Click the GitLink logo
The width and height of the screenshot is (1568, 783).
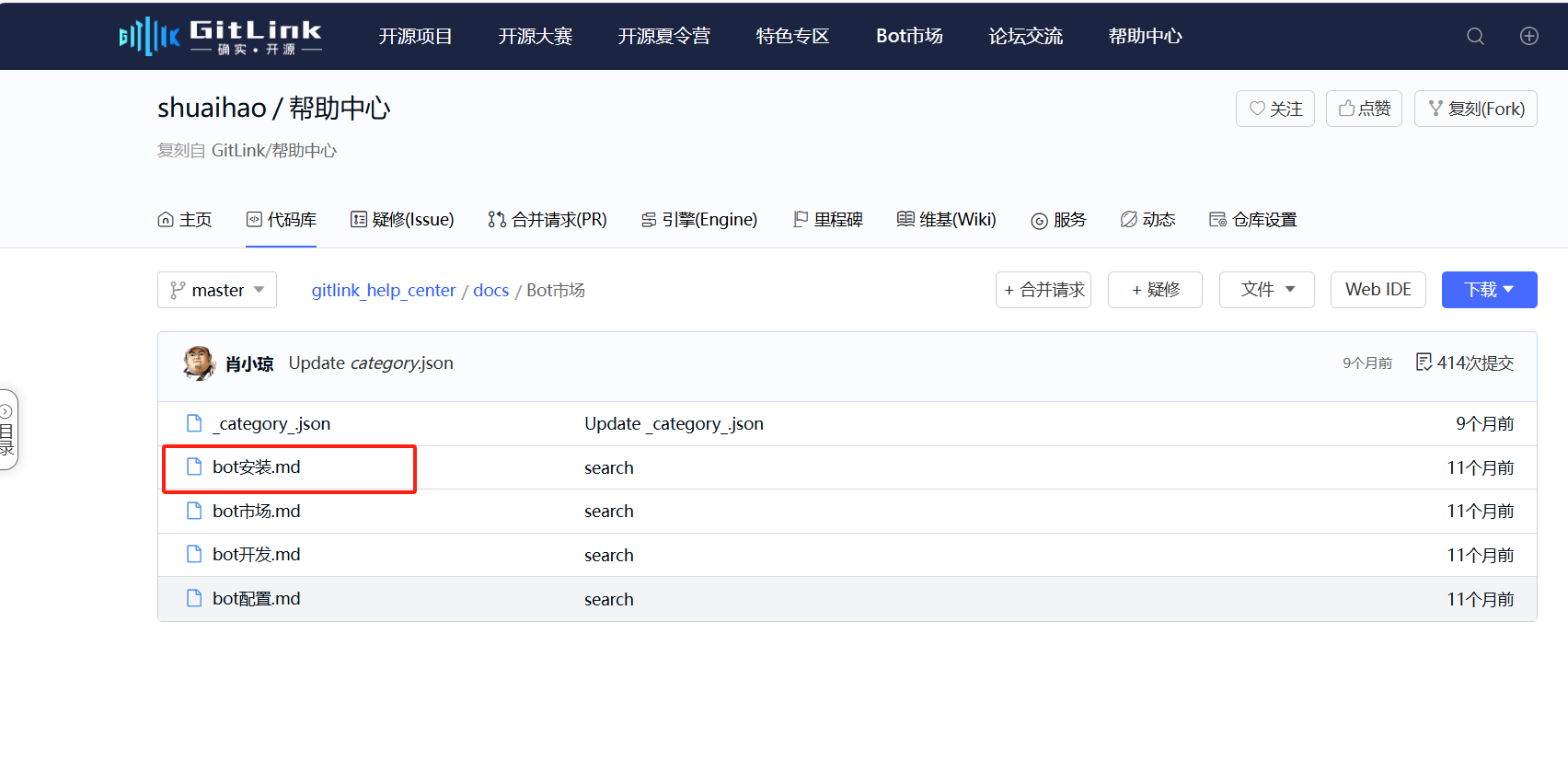[x=221, y=36]
